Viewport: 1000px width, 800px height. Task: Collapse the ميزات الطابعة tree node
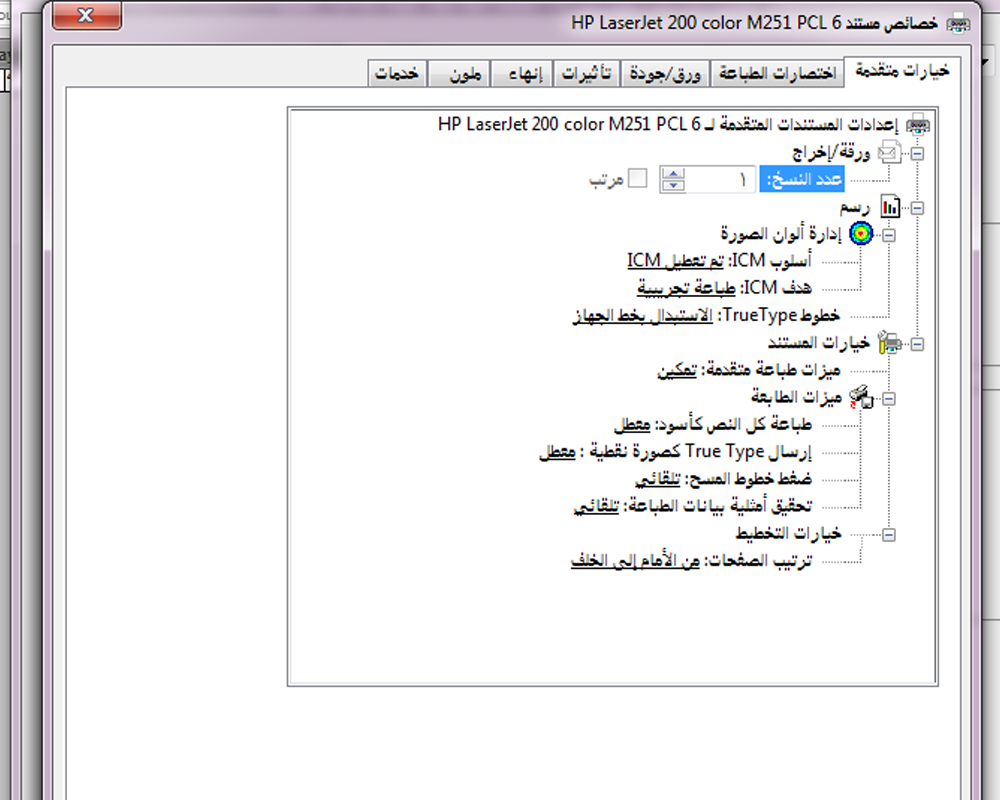[x=889, y=399]
